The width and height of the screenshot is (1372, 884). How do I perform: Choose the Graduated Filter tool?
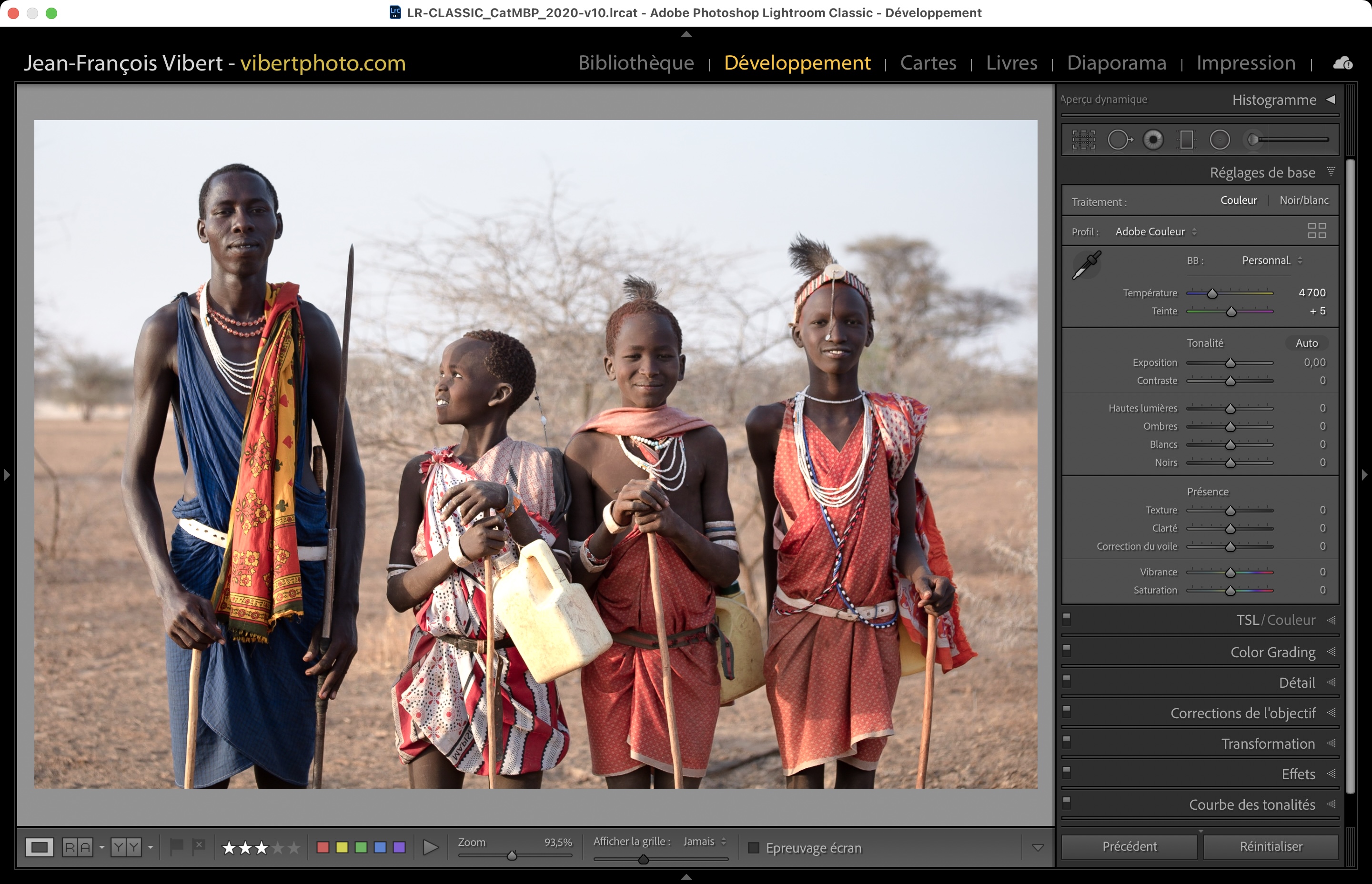click(1186, 140)
